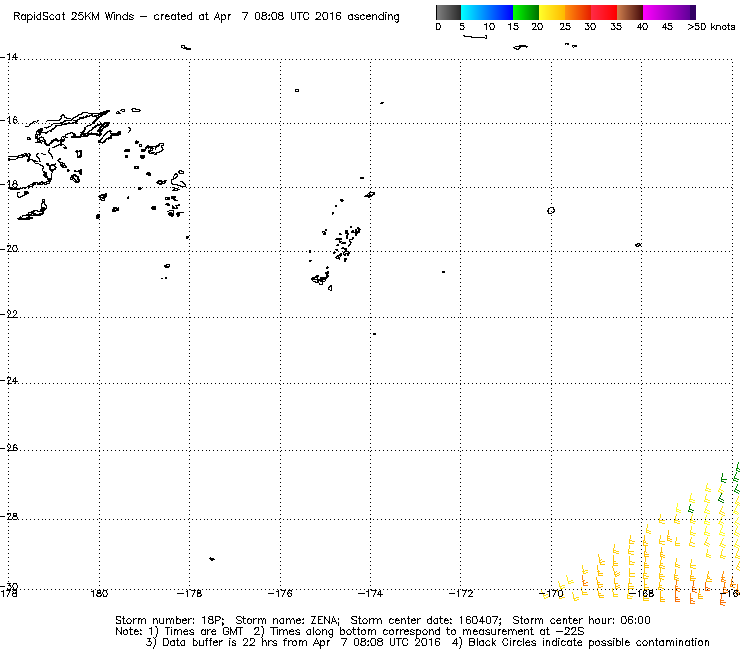The height and width of the screenshot is (650, 740).
Task: Click the gray 0–5 knots legend swatch
Action: [x=448, y=12]
